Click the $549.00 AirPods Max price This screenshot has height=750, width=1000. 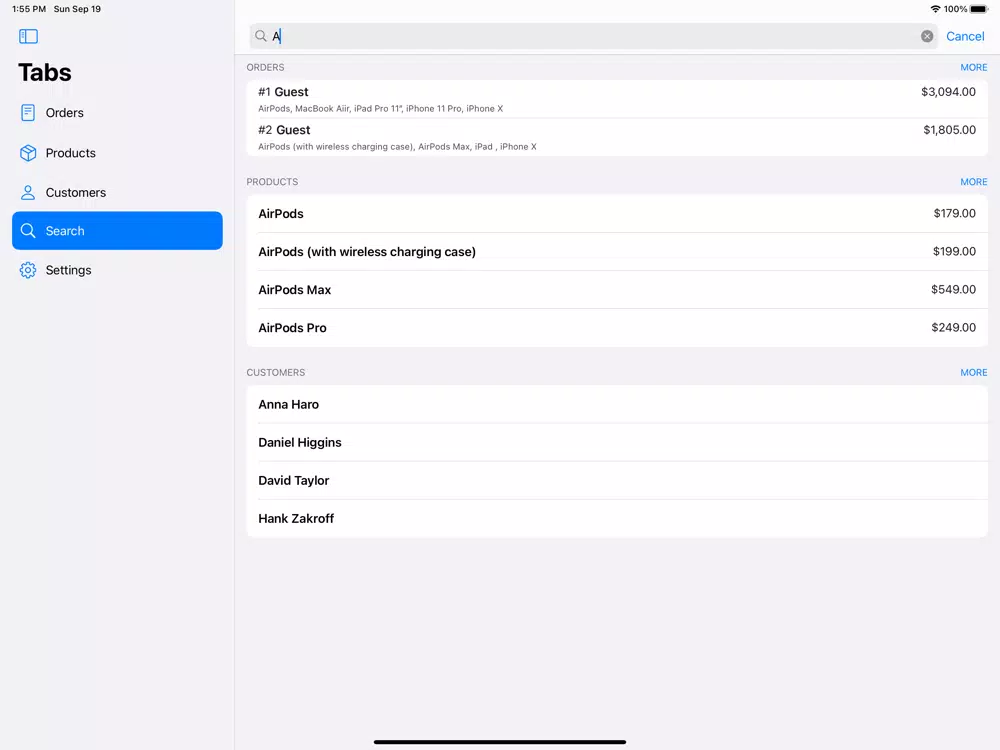953,290
